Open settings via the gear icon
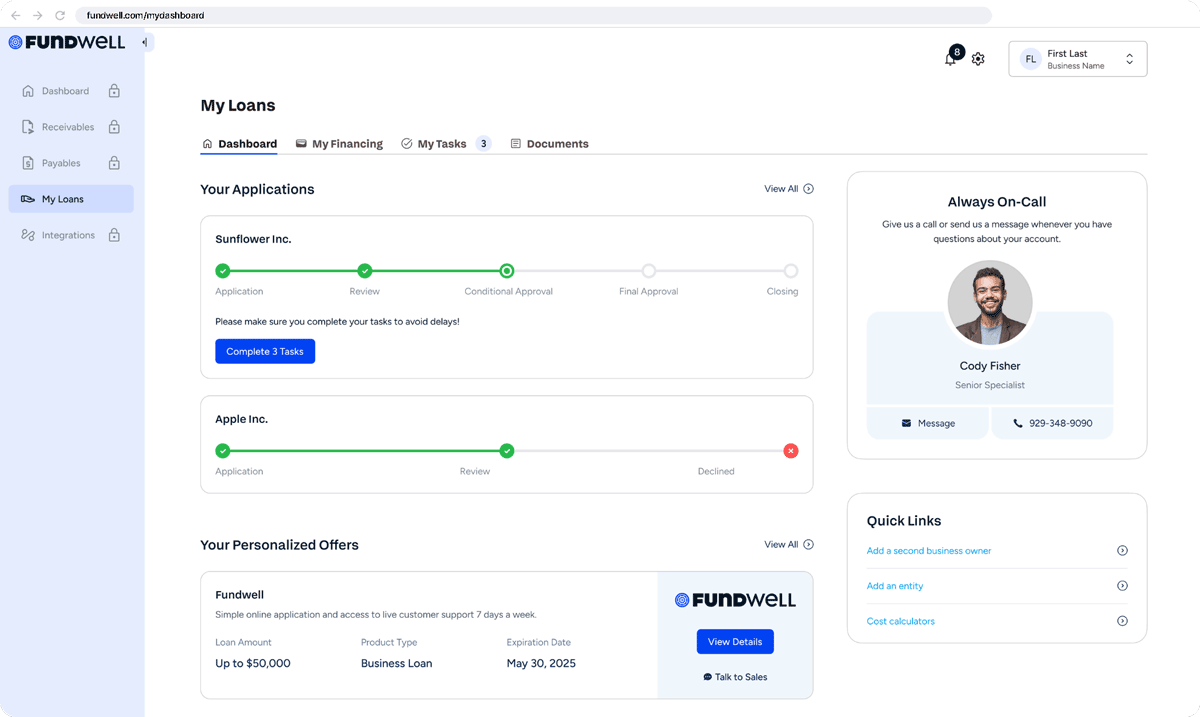Screen dimensions: 1200x717 tap(978, 59)
